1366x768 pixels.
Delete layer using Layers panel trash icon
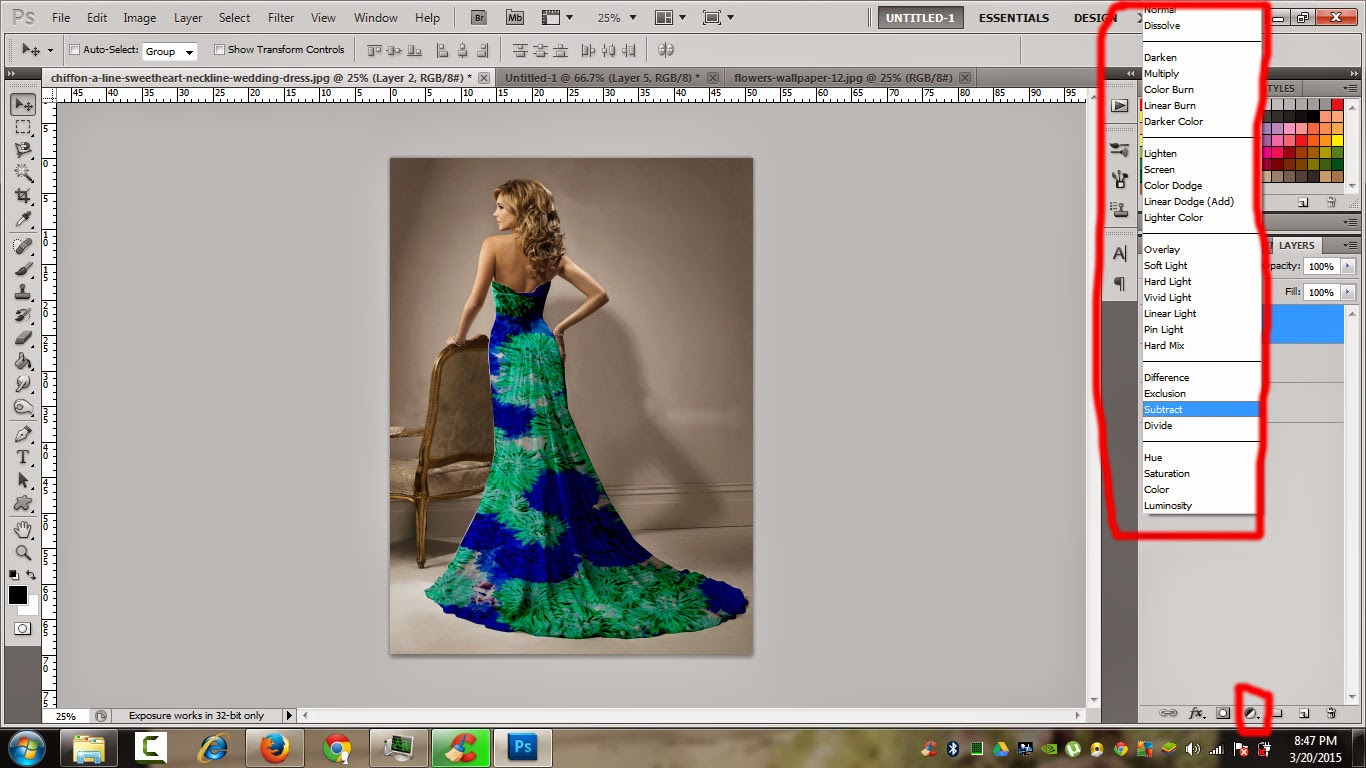(1331, 713)
